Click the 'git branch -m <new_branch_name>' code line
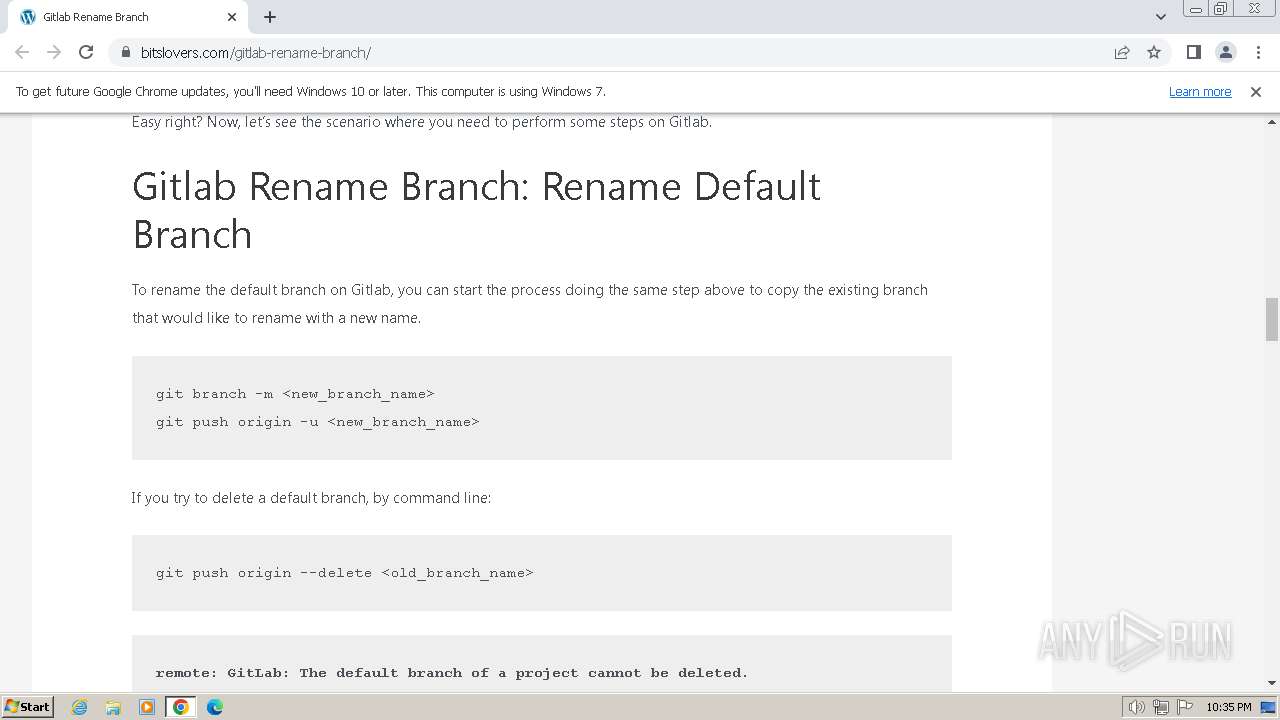The height and width of the screenshot is (720, 1280). click(295, 394)
